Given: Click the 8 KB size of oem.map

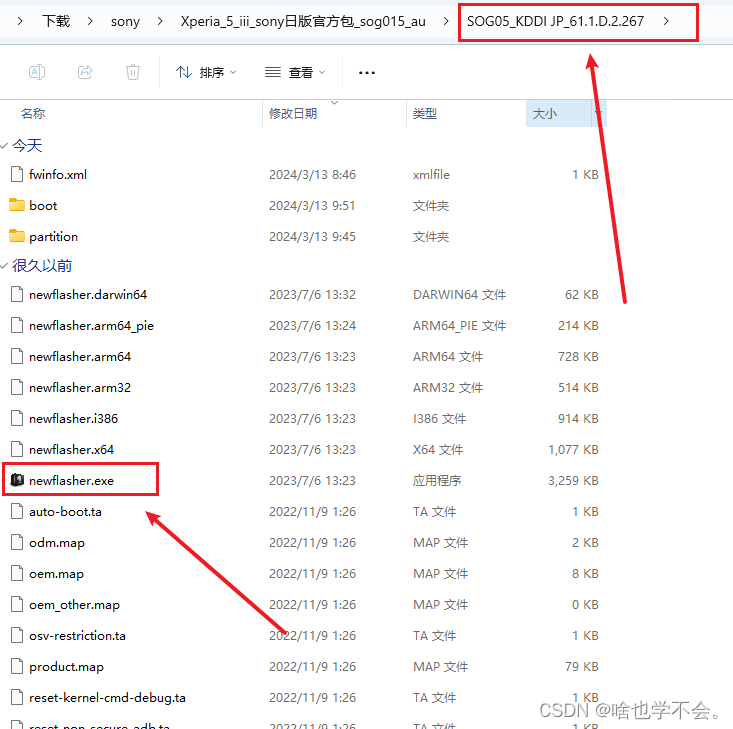Looking at the screenshot, I should (585, 574).
